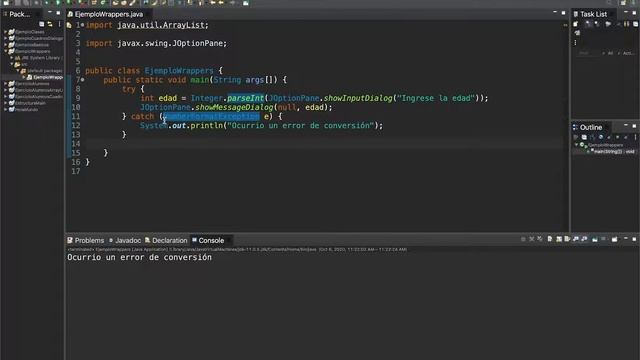Select the EjemploWrappers class in Outline

click(x=605, y=145)
